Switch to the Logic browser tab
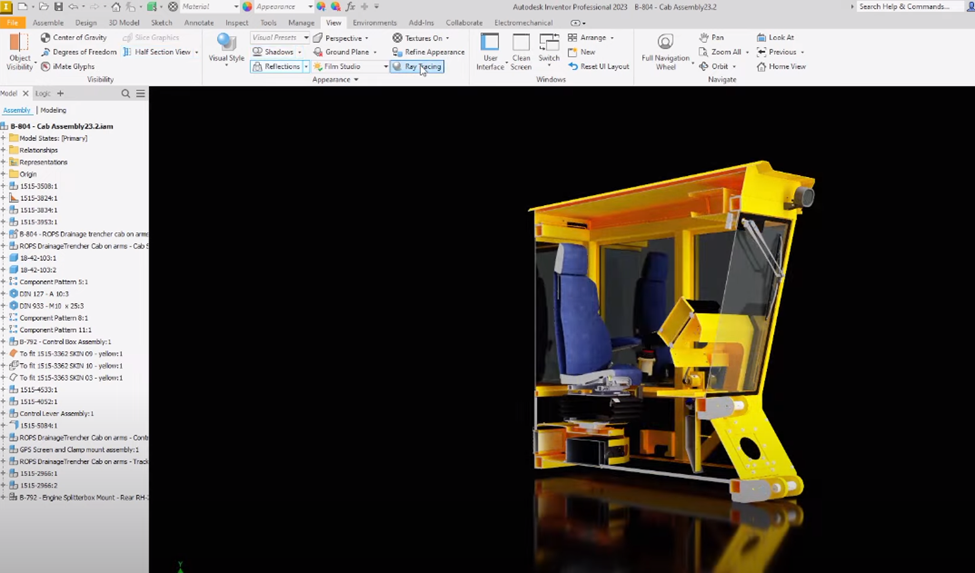 click(43, 93)
